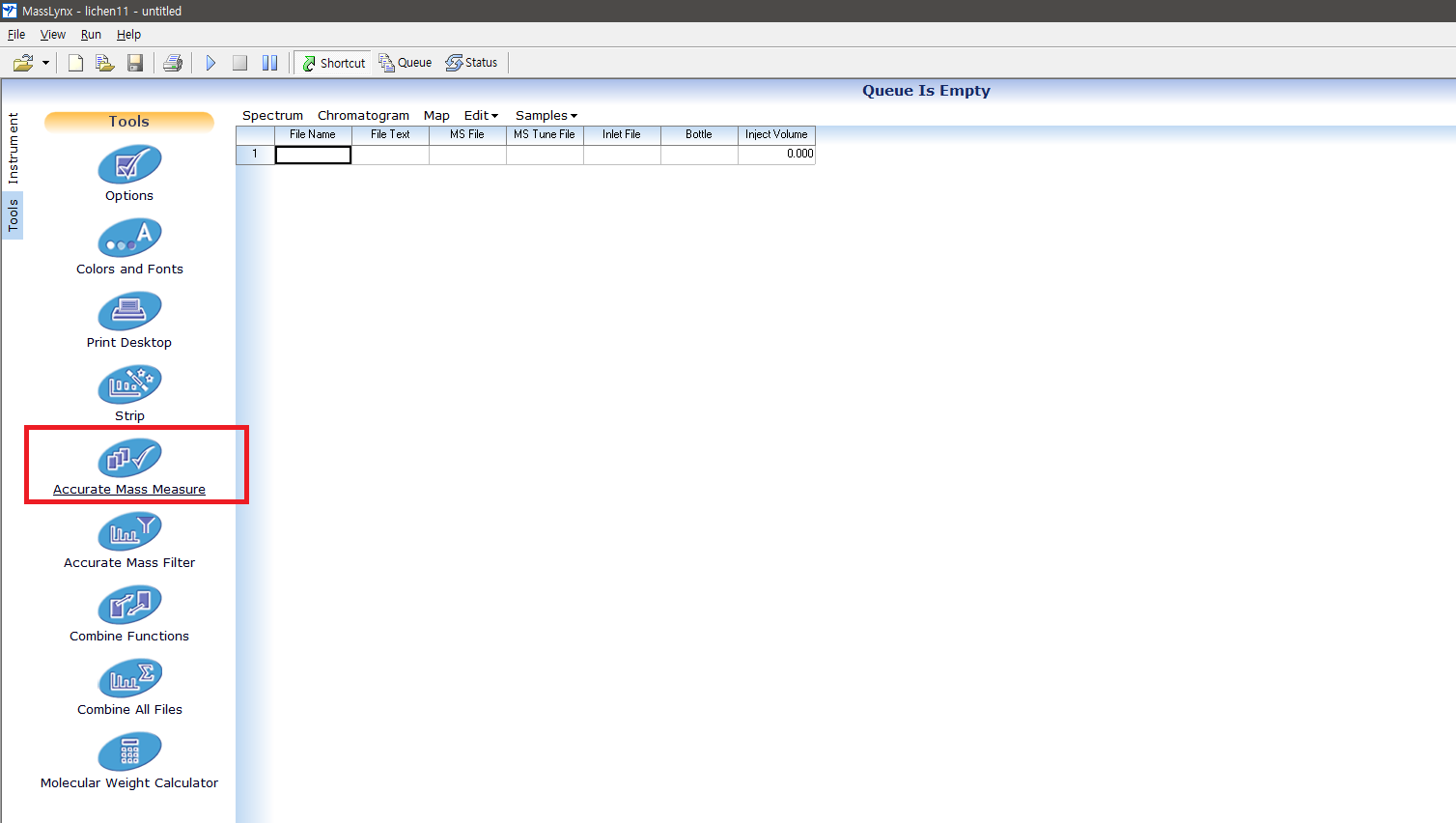Click the File Name cell in row 1
Screen dimensions: 1456x823
313,155
